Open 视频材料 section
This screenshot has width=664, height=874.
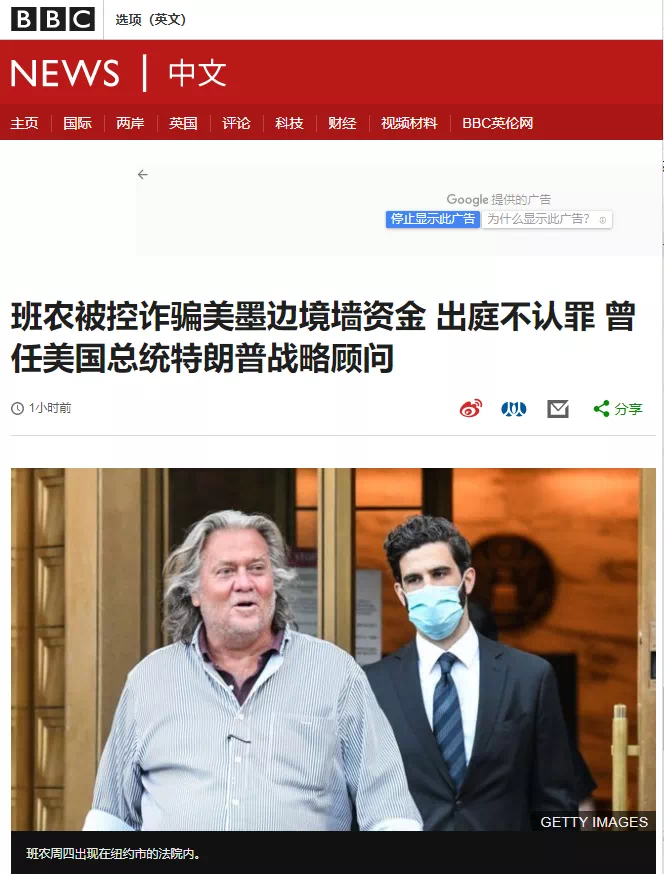[x=409, y=123]
